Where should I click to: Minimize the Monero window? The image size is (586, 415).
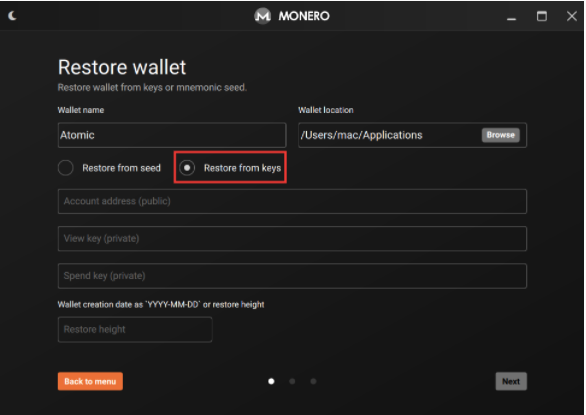(x=511, y=18)
